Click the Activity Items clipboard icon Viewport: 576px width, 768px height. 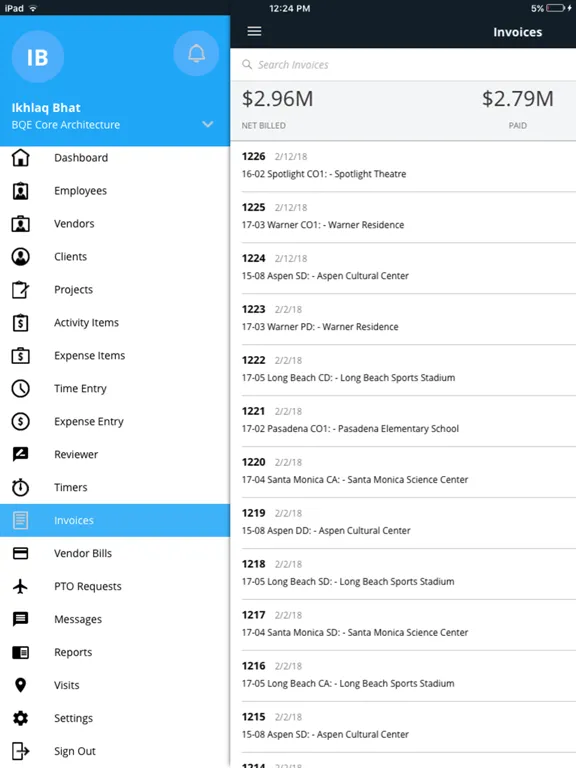point(21,322)
